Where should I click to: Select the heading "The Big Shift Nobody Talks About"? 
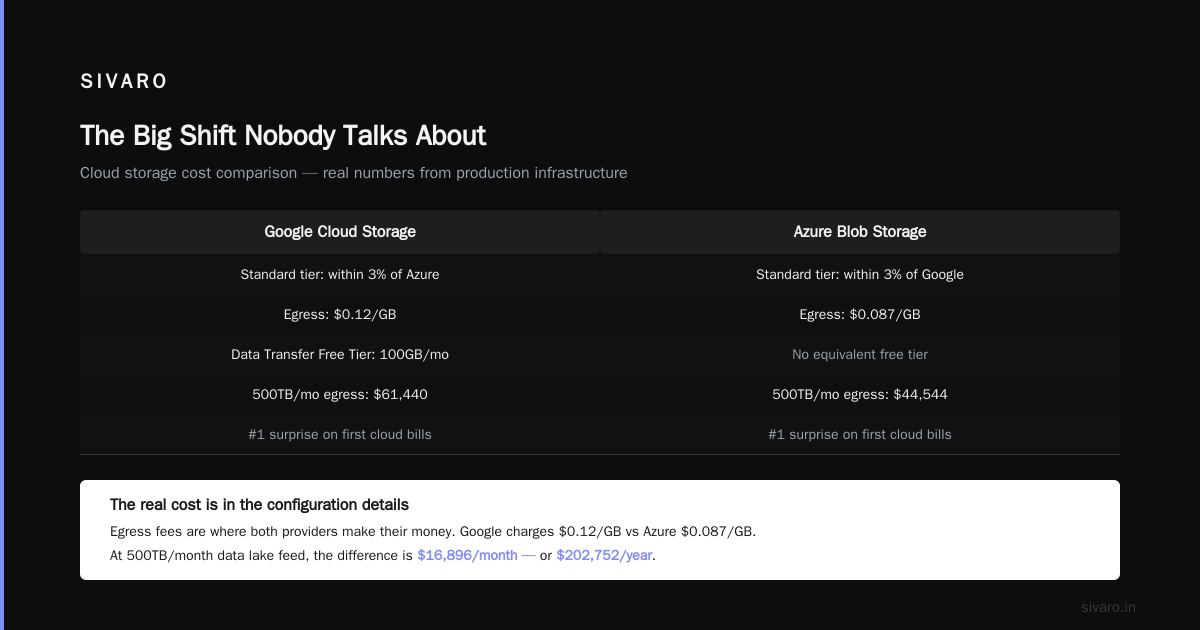pos(283,136)
